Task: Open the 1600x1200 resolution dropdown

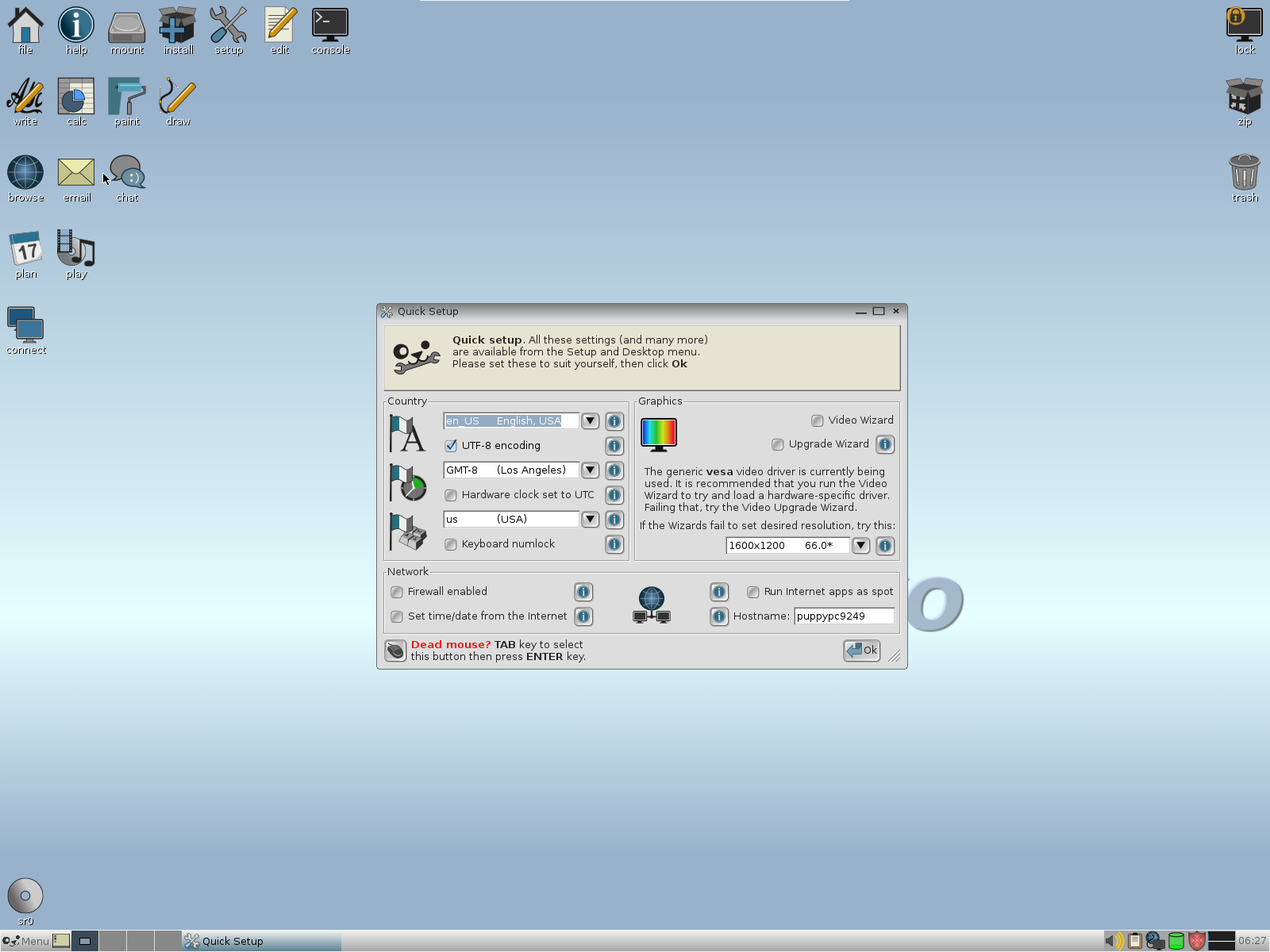Action: pos(860,546)
